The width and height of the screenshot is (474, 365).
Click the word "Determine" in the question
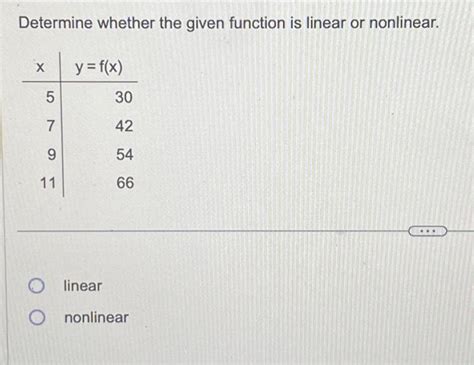tap(56, 23)
